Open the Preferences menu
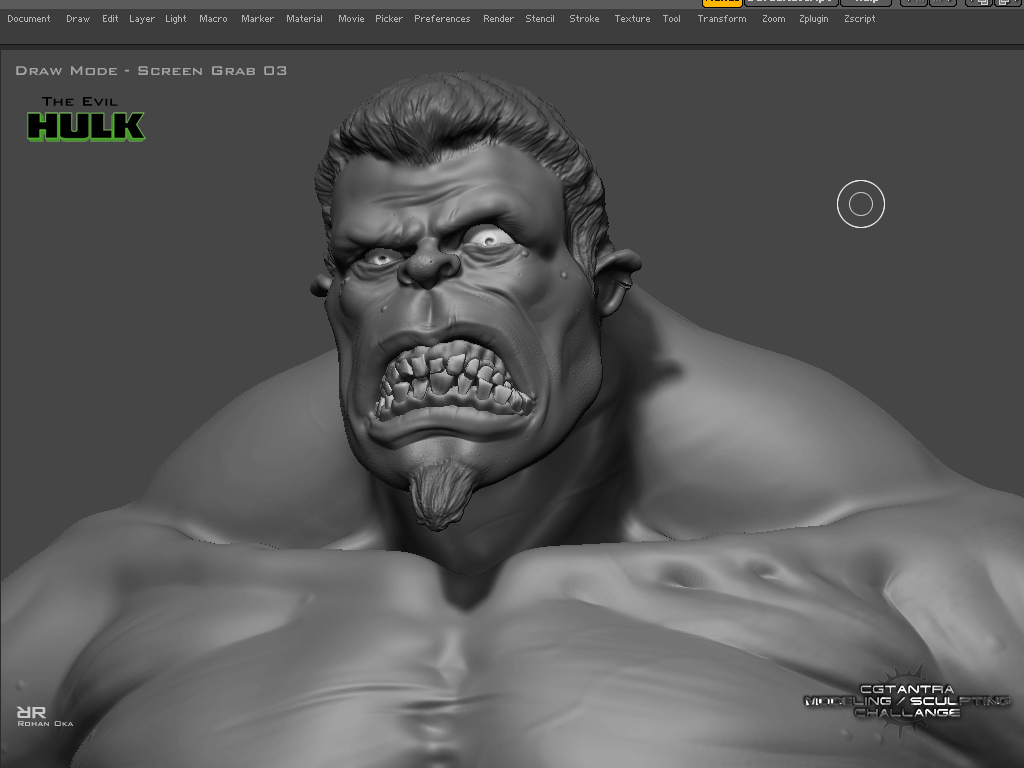This screenshot has height=768, width=1024. (x=442, y=19)
